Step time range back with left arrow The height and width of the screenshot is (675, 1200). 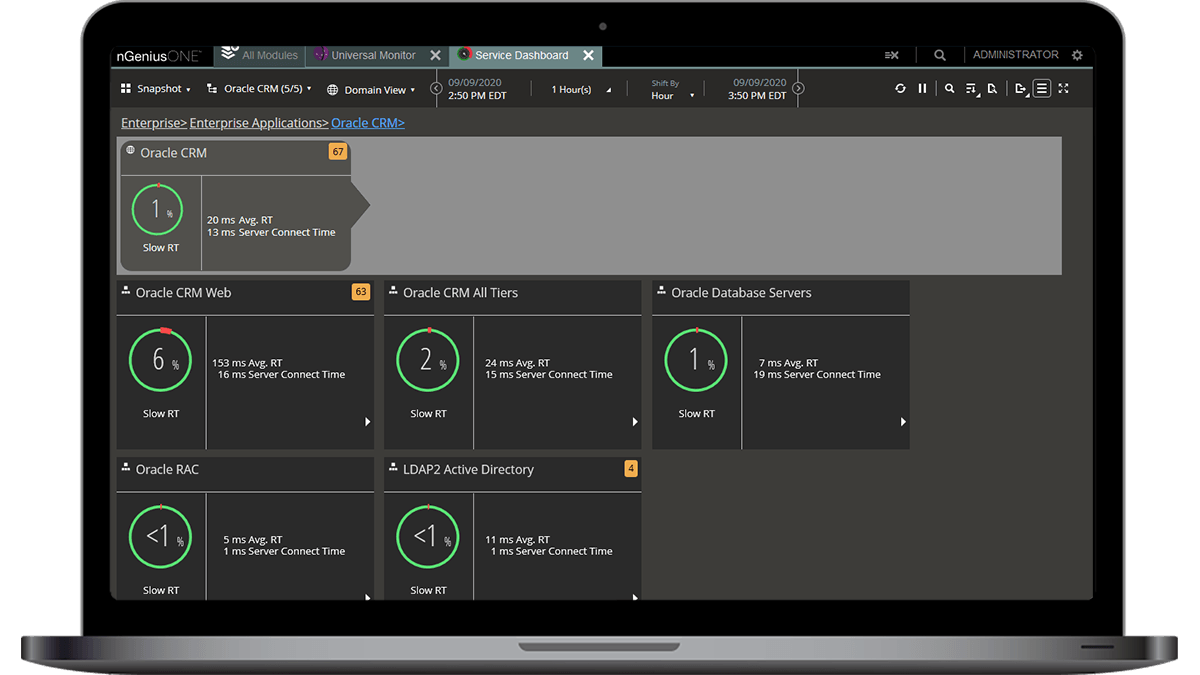[436, 89]
